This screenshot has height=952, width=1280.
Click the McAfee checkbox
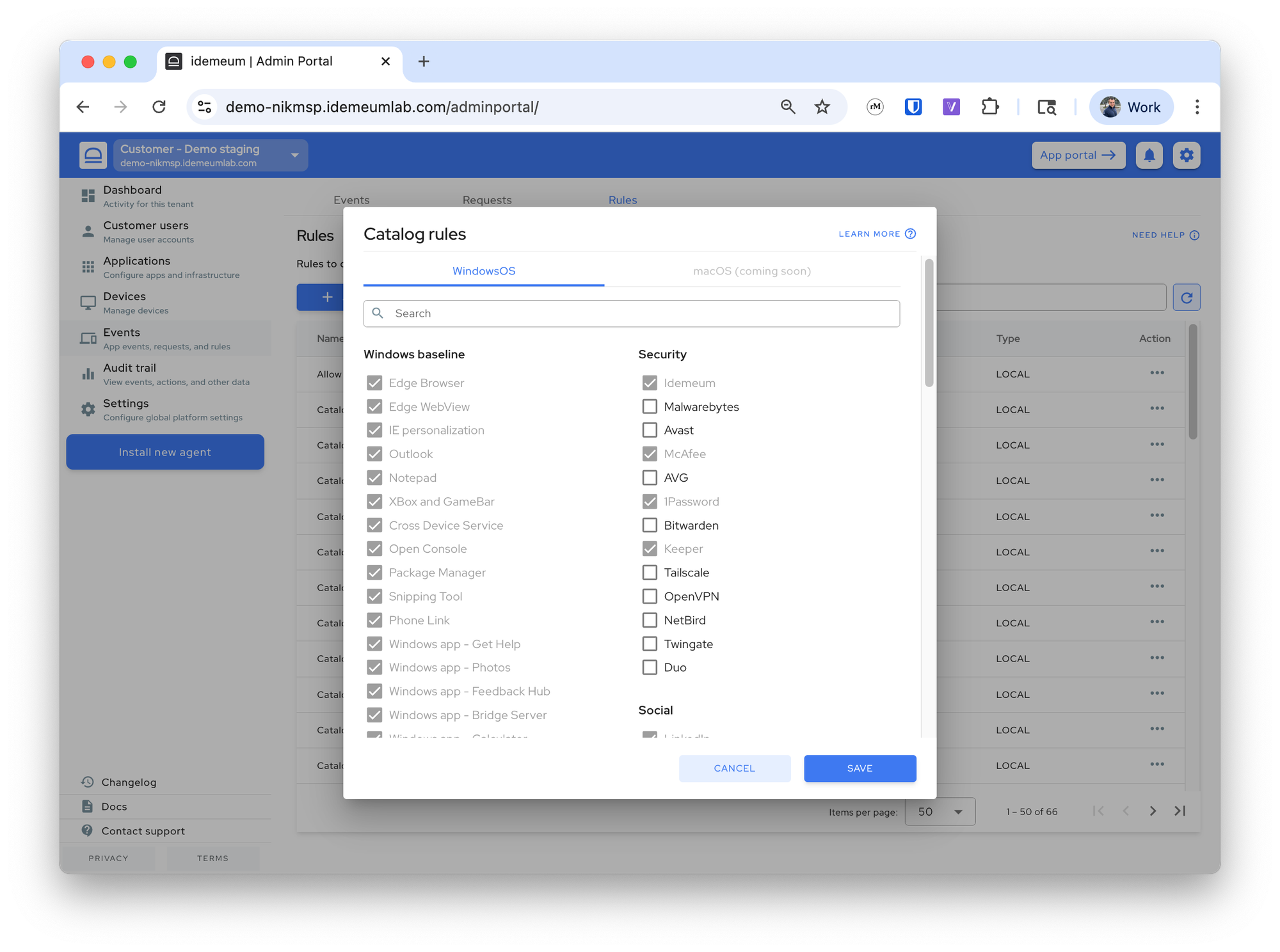[650, 454]
